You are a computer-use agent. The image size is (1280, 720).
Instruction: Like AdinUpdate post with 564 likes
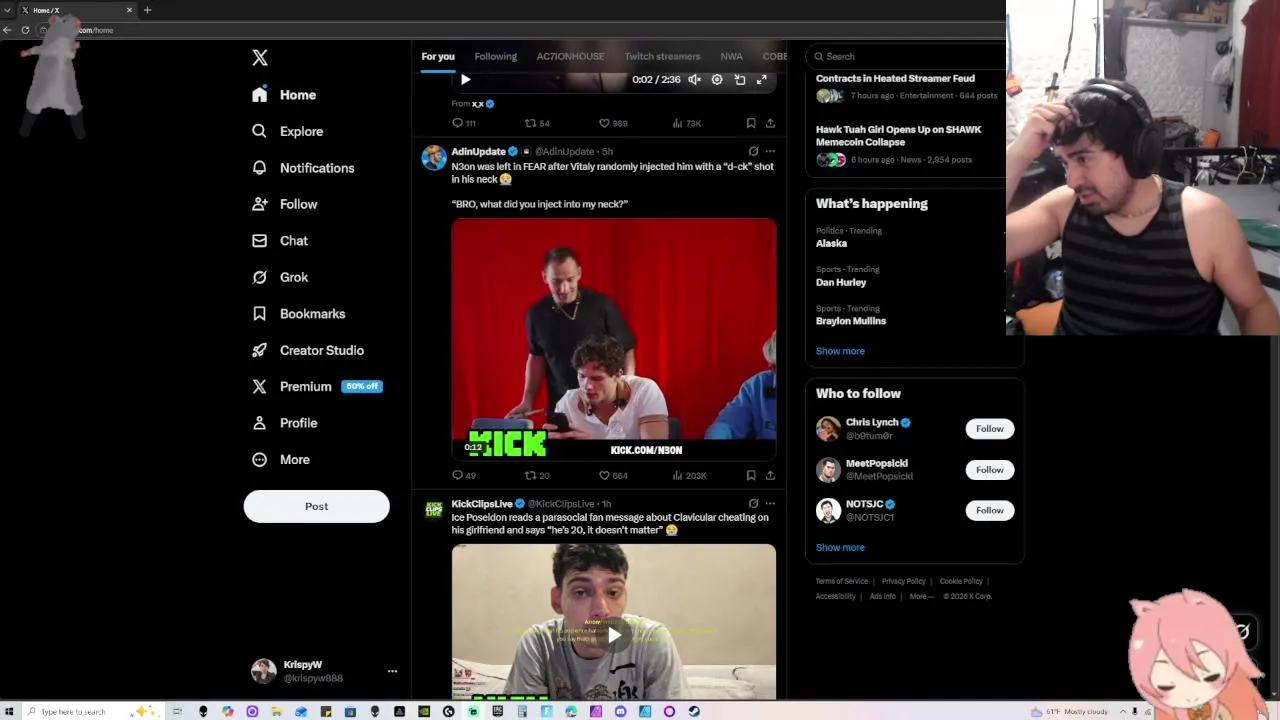point(613,476)
